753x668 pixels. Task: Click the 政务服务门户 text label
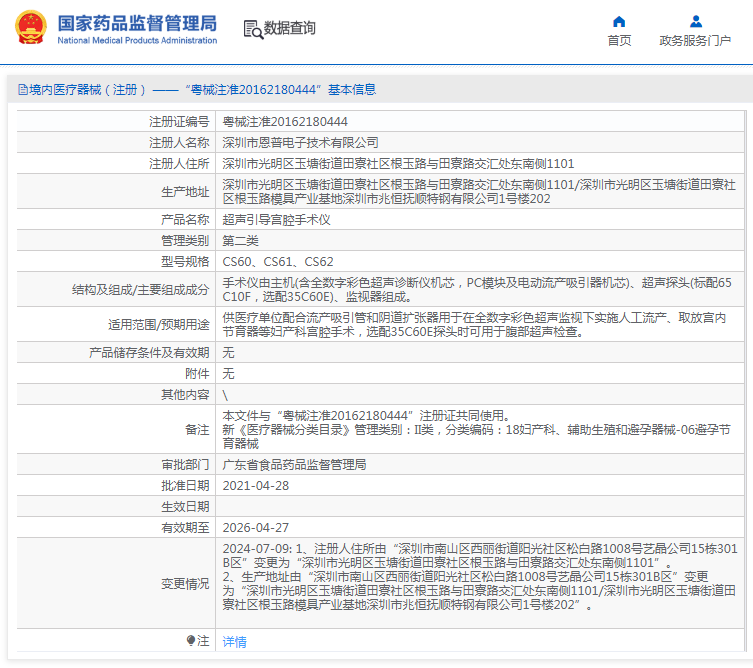click(695, 41)
